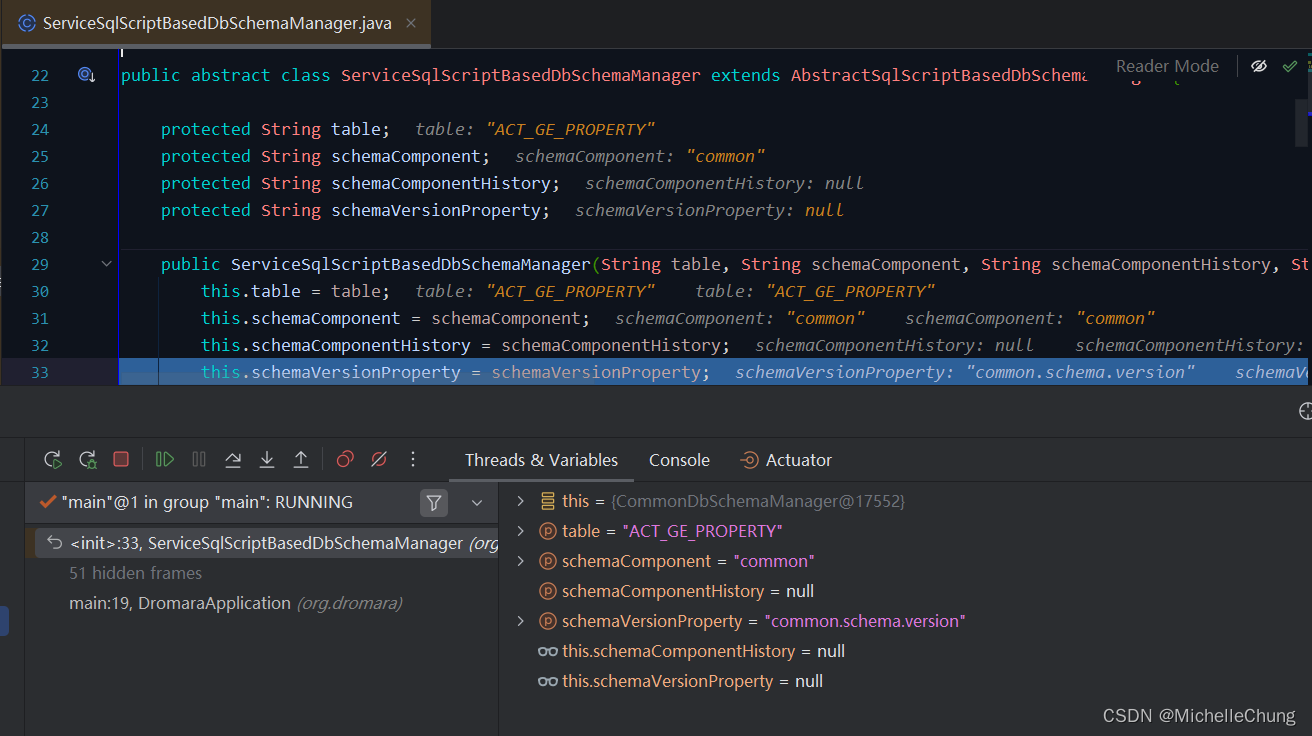Image resolution: width=1312 pixels, height=736 pixels.
Task: Open the View Breakpoints dialog
Action: coord(345,459)
